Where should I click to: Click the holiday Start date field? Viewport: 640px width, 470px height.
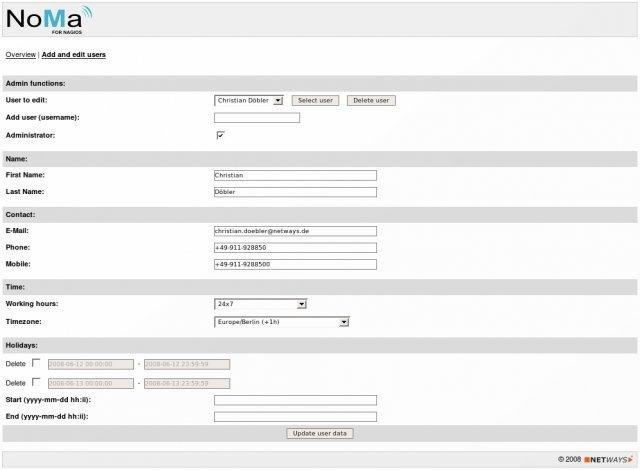coord(295,400)
